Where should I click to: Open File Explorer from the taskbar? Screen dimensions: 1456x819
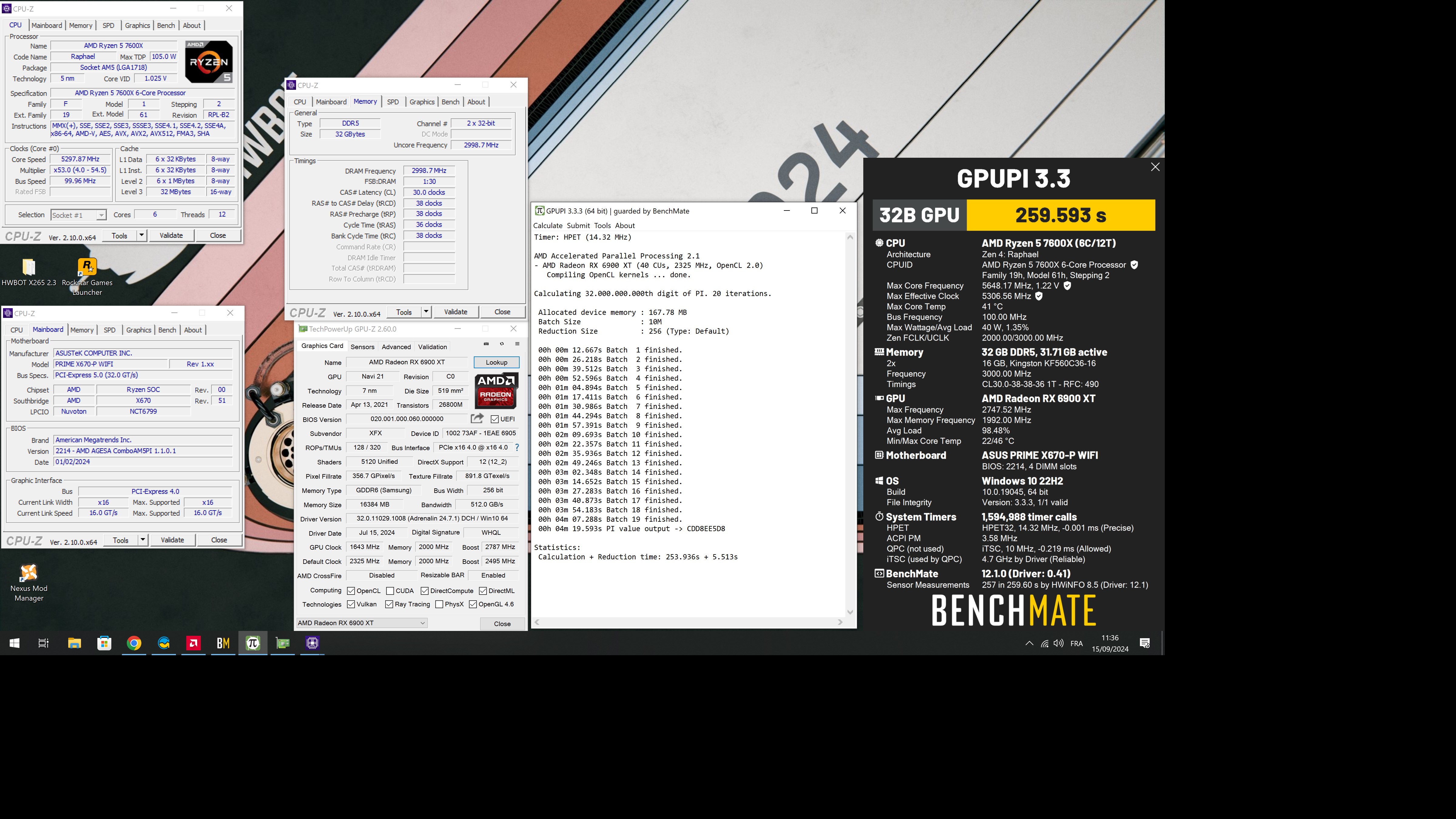click(x=75, y=643)
